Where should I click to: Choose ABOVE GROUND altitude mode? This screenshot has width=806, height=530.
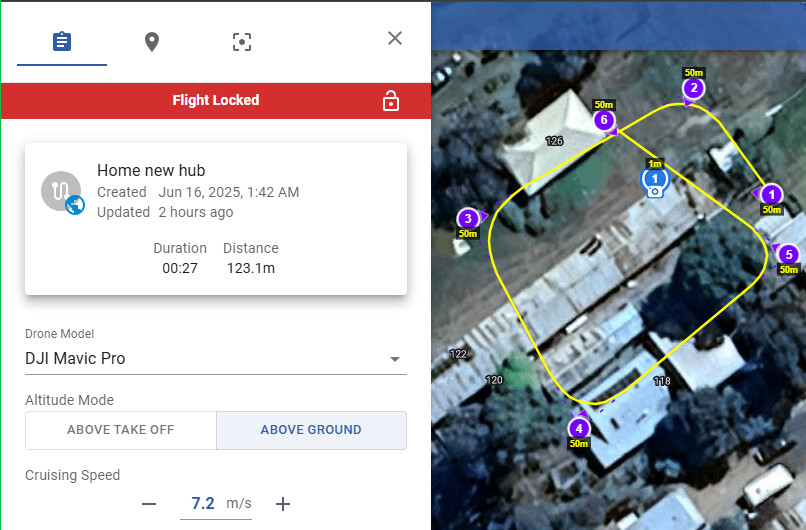pyautogui.click(x=311, y=430)
